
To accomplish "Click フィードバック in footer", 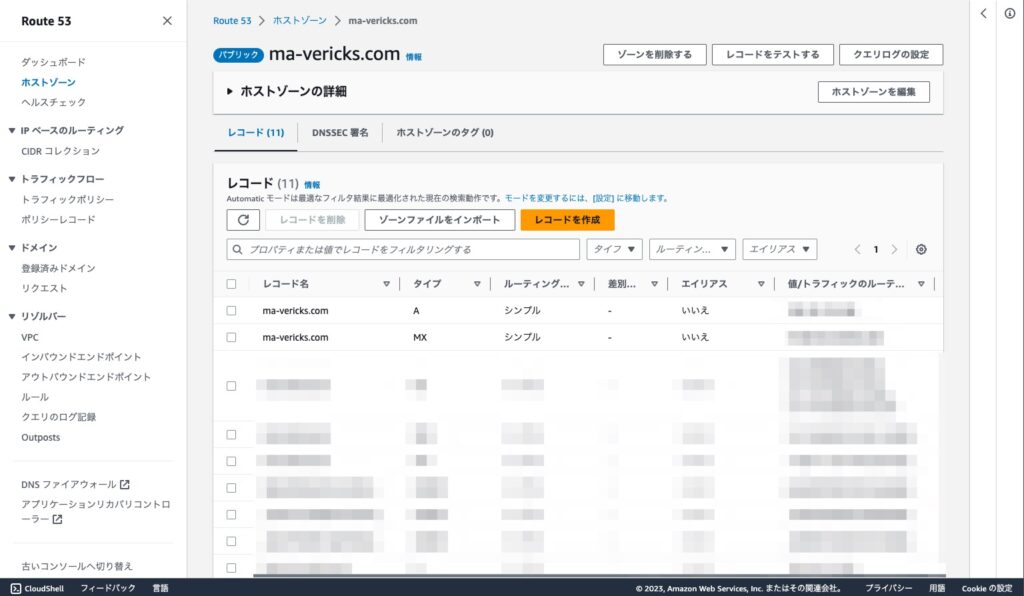I will (x=108, y=588).
